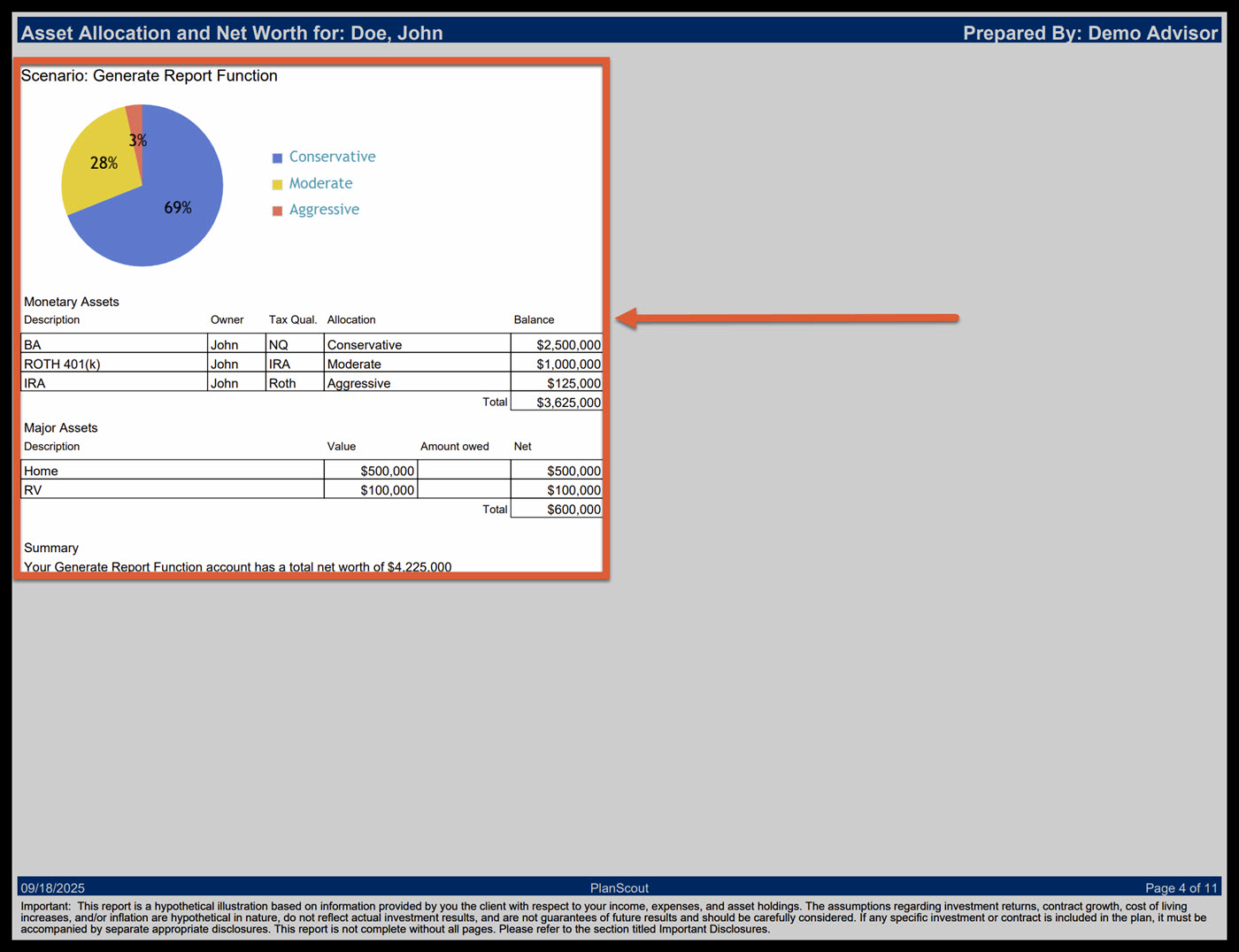Image resolution: width=1239 pixels, height=952 pixels.
Task: Select the 'Scenario: Generate Report Function' line
Action: (149, 76)
